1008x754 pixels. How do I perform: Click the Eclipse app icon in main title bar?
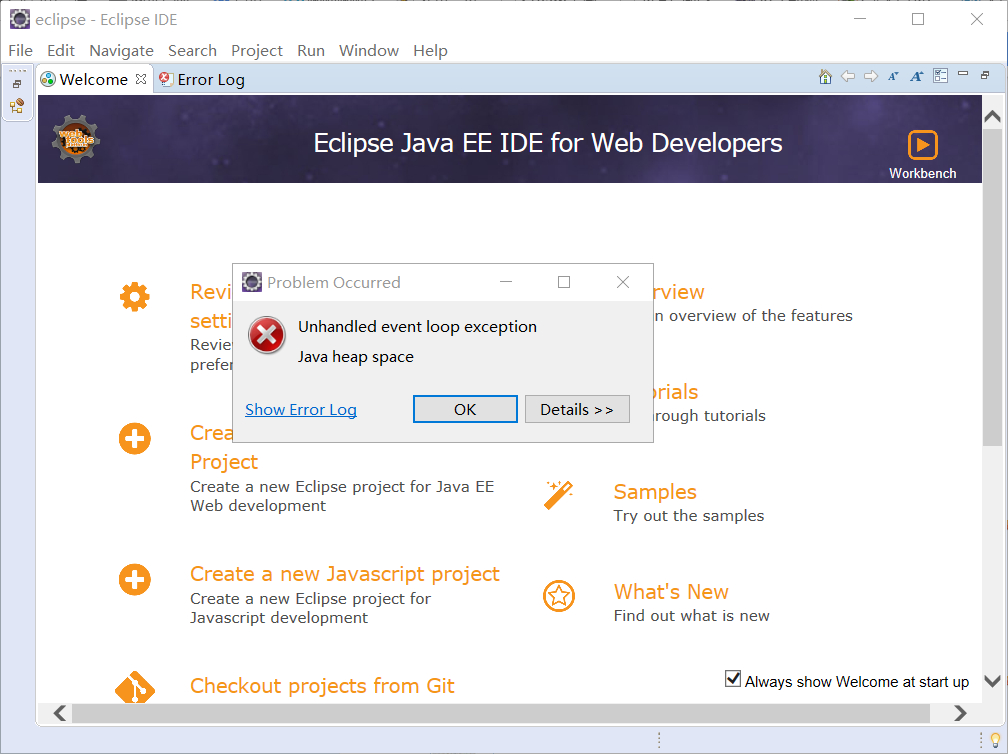click(x=20, y=19)
